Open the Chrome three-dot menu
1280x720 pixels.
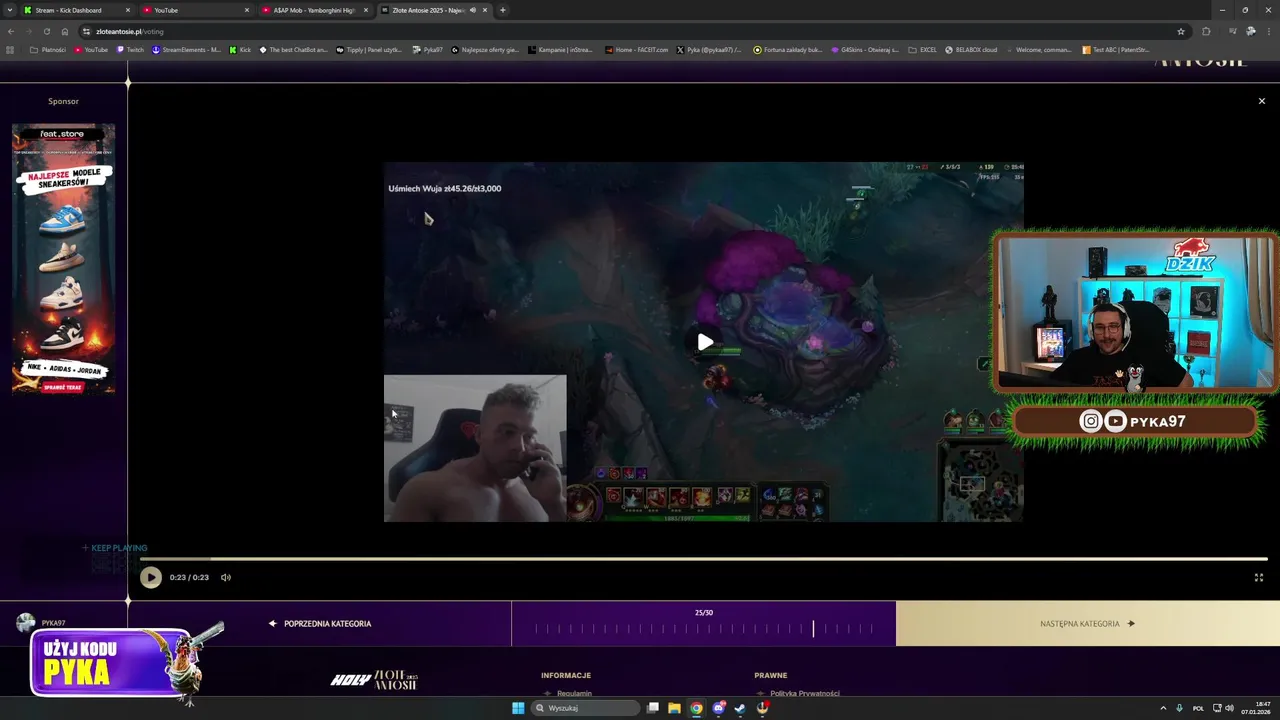tap(1267, 31)
